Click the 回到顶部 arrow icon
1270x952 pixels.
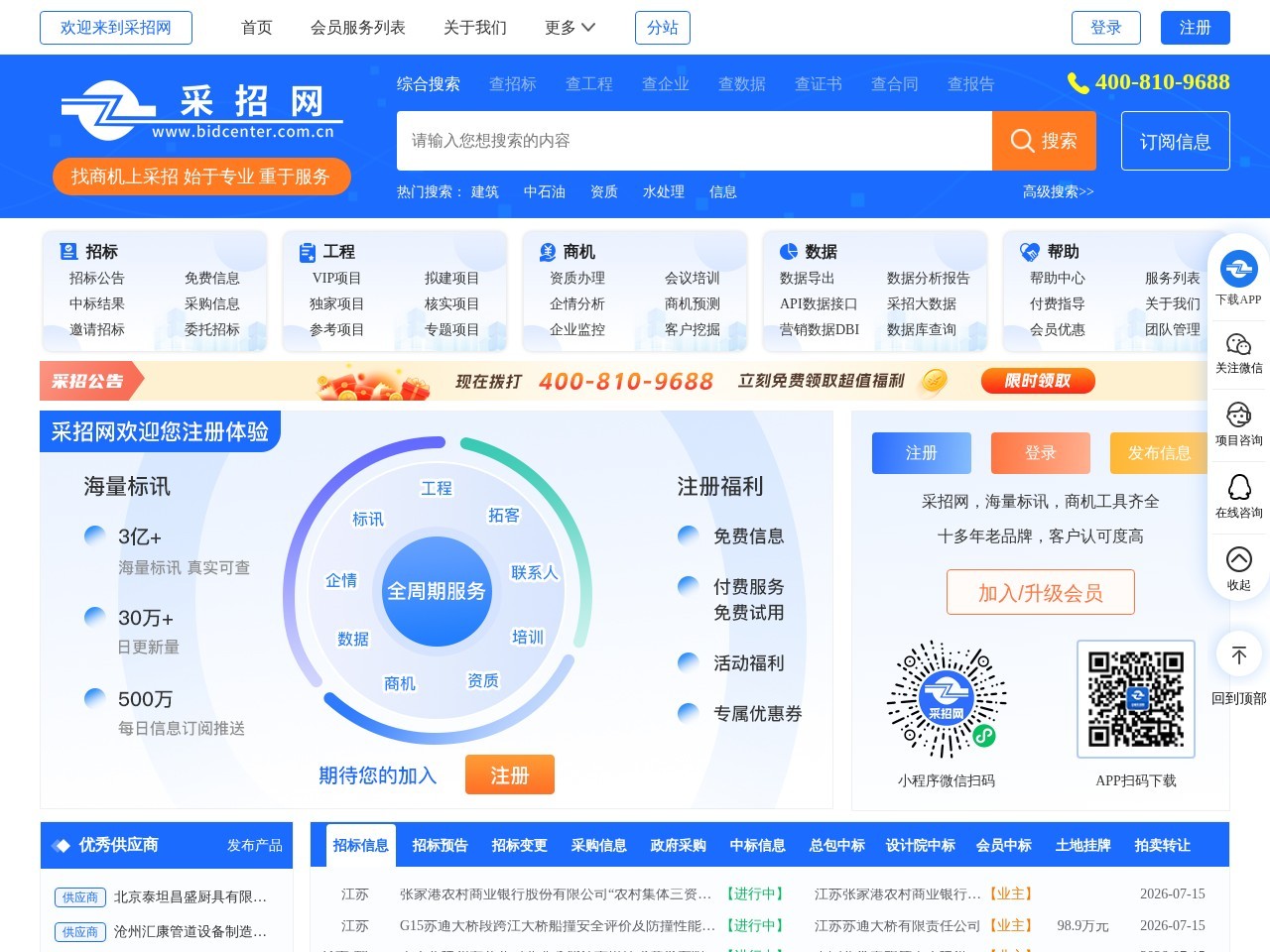[x=1238, y=655]
